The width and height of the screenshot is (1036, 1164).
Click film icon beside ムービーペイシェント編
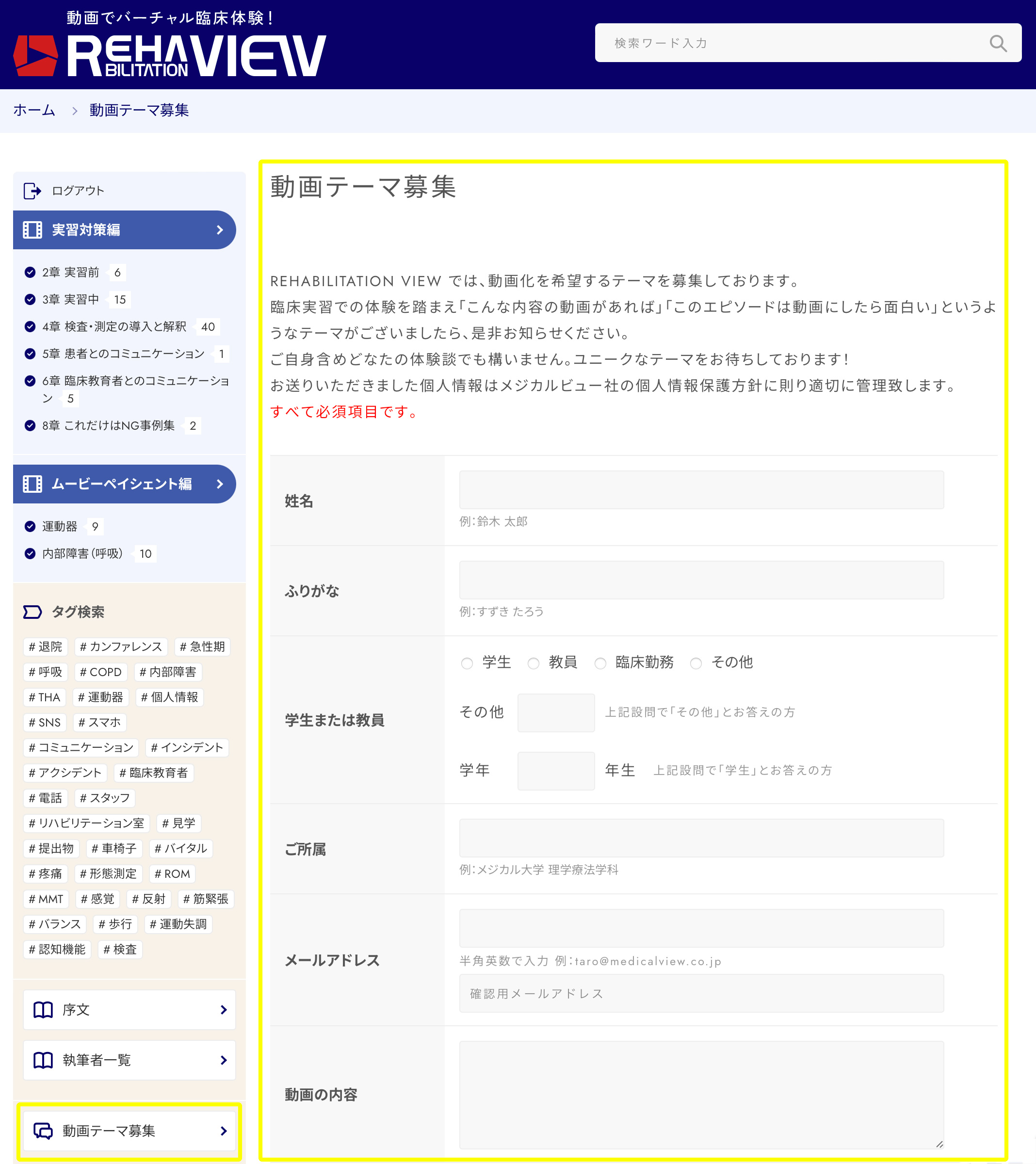point(32,484)
